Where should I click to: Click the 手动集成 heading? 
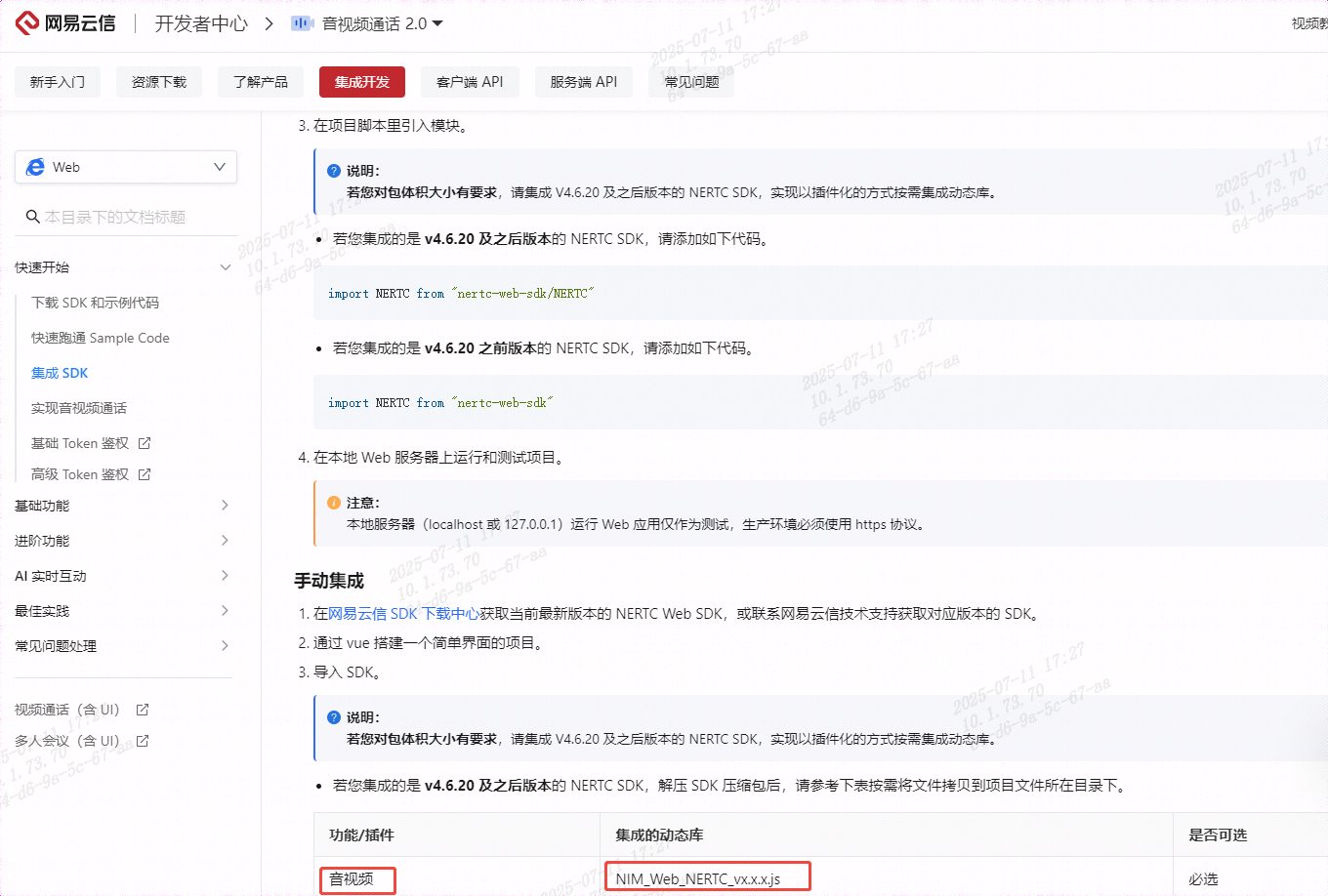(329, 581)
